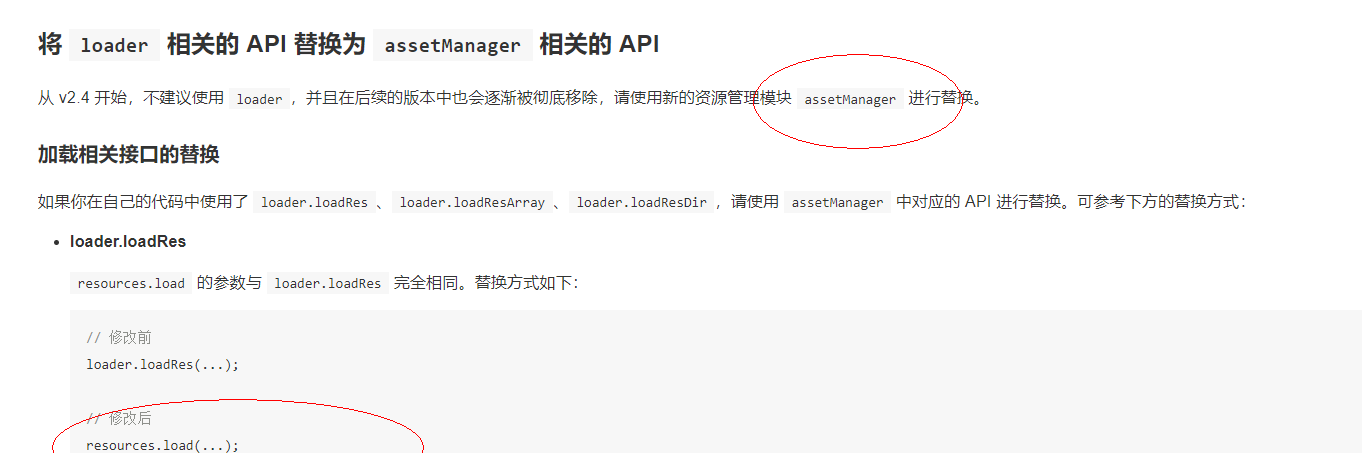Click the 'loader' inline code in the v2.4 paragraph
Viewport: 1362px width, 453px height.
click(x=260, y=99)
